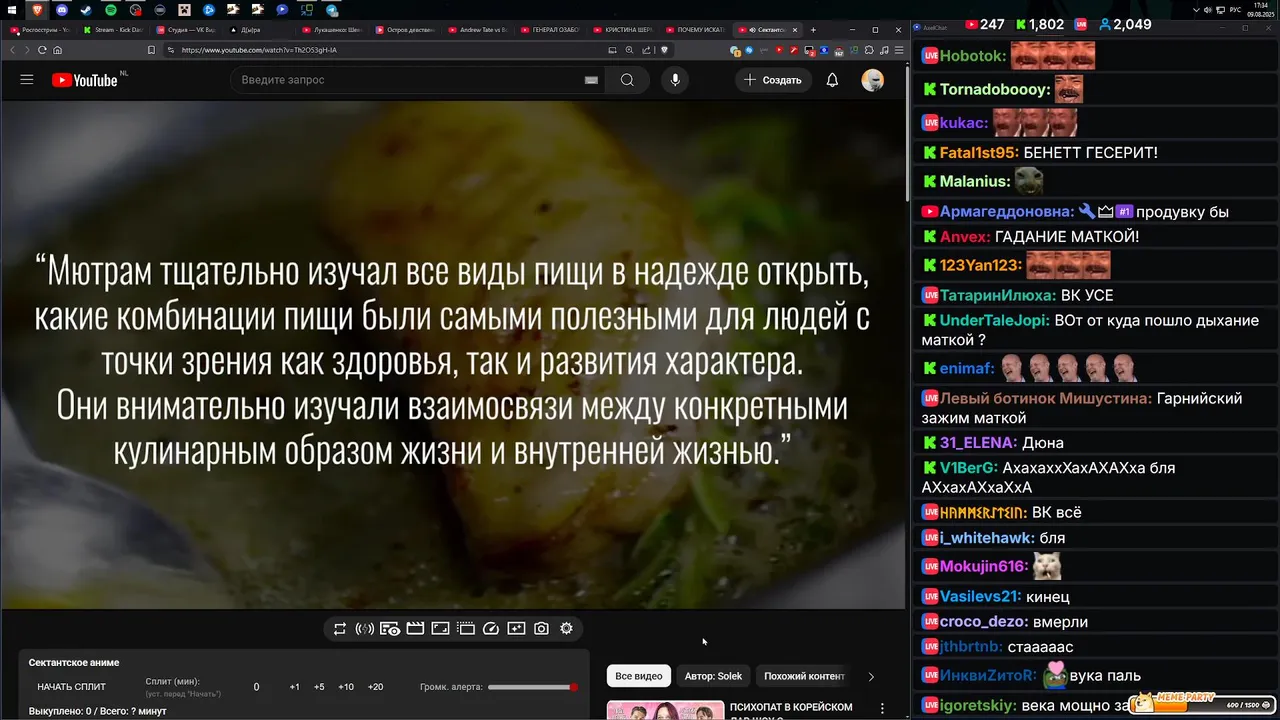This screenshot has width=1280, height=720.
Task: Click the lyrics text overlay on video
Action: tap(452, 362)
